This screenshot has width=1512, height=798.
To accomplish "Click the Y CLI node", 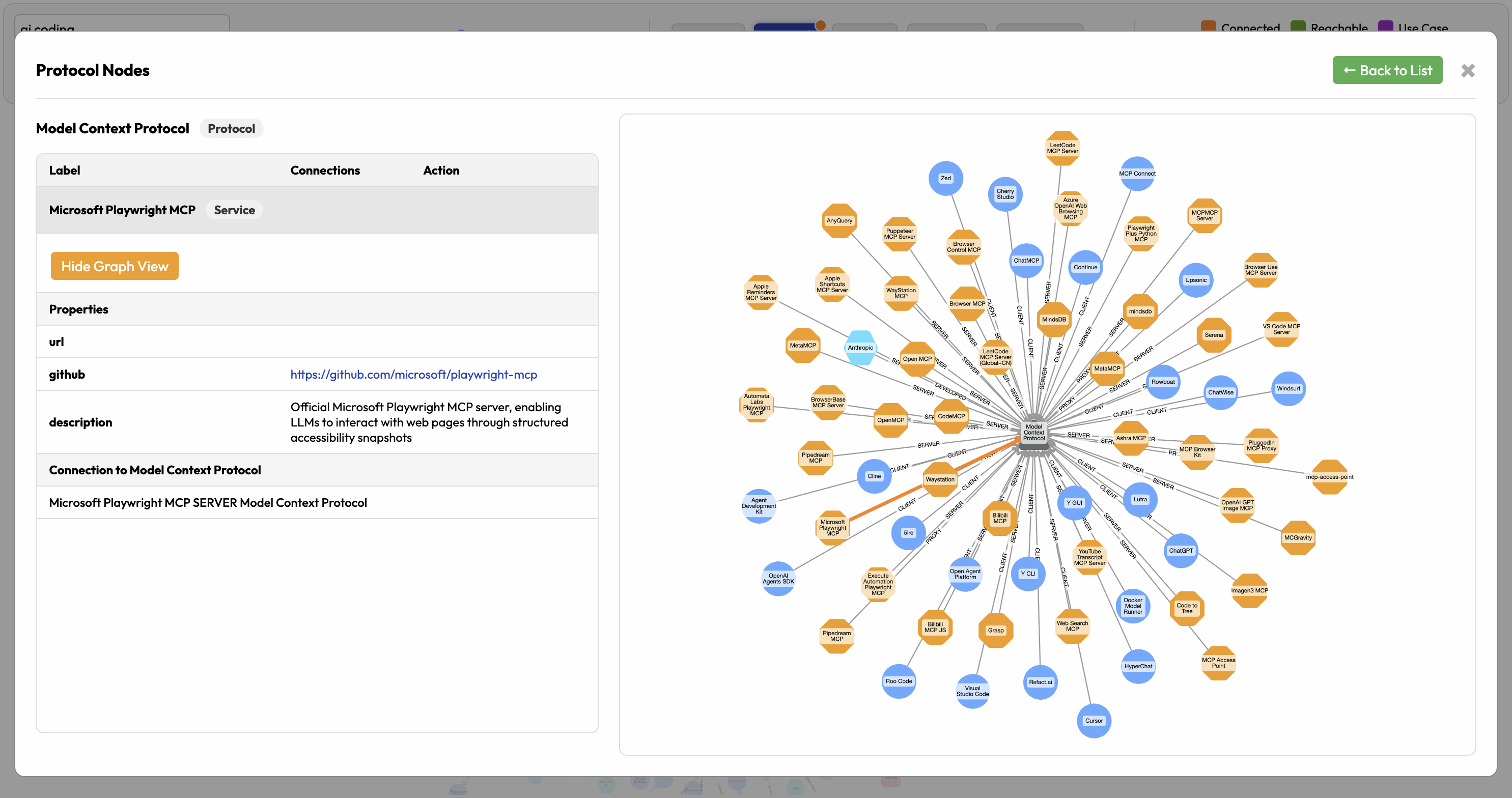I will coord(1028,575).
